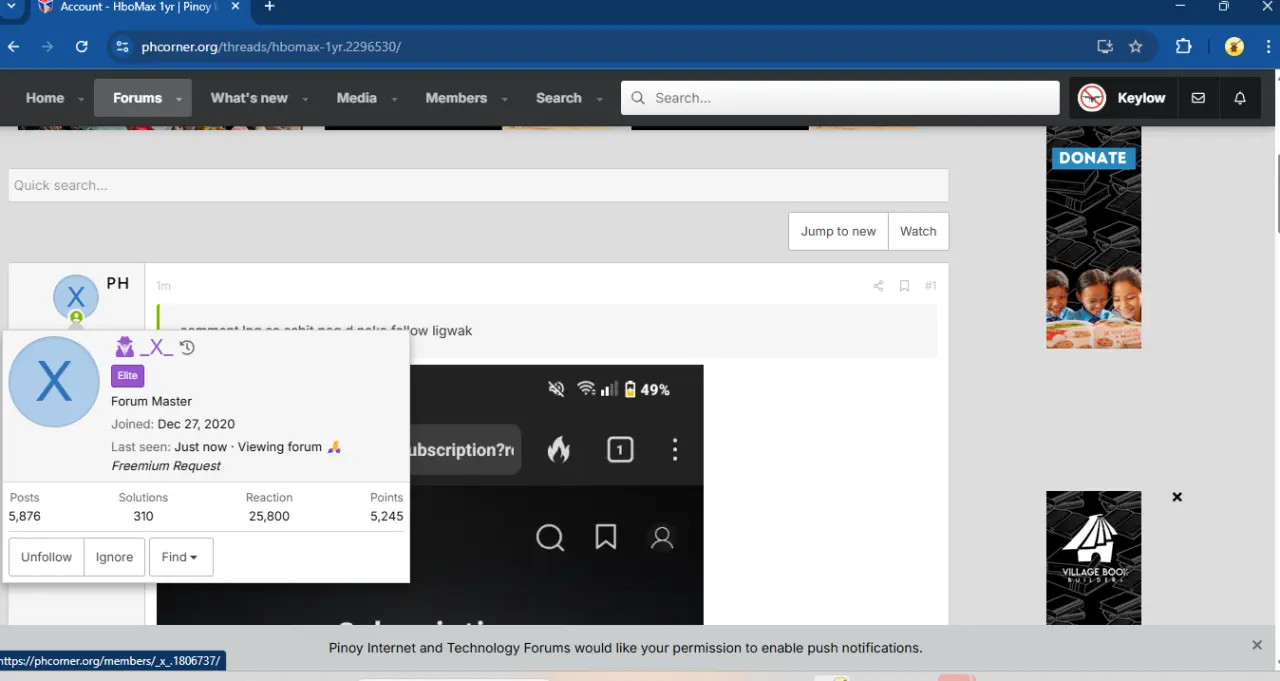Click the post timestamp 1m
Viewport: 1280px width, 681px height.
click(x=163, y=286)
